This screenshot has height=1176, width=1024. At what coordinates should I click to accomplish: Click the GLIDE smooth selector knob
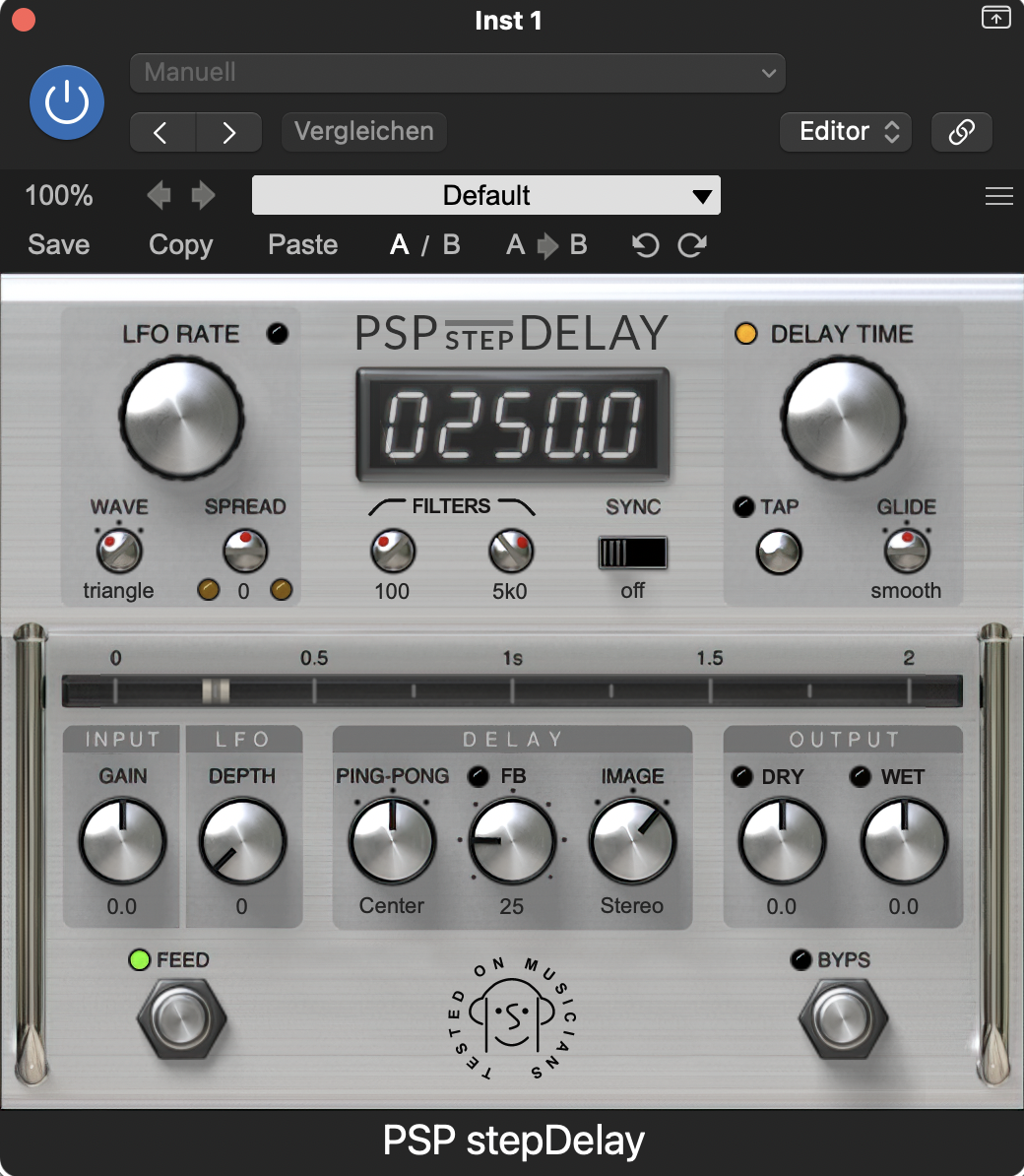tap(907, 552)
